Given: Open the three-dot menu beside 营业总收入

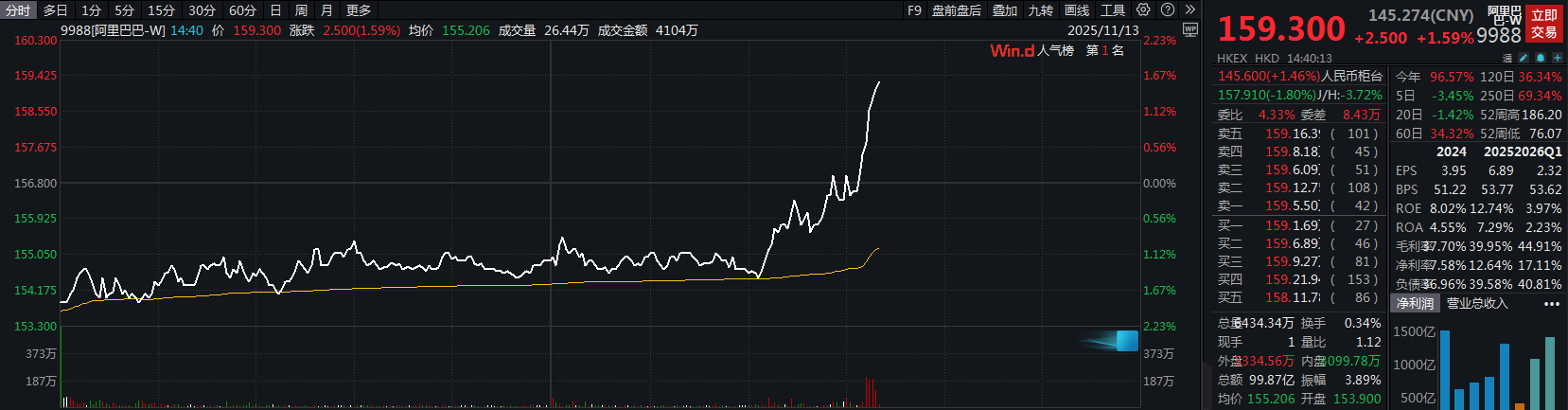Looking at the screenshot, I should point(1551,304).
